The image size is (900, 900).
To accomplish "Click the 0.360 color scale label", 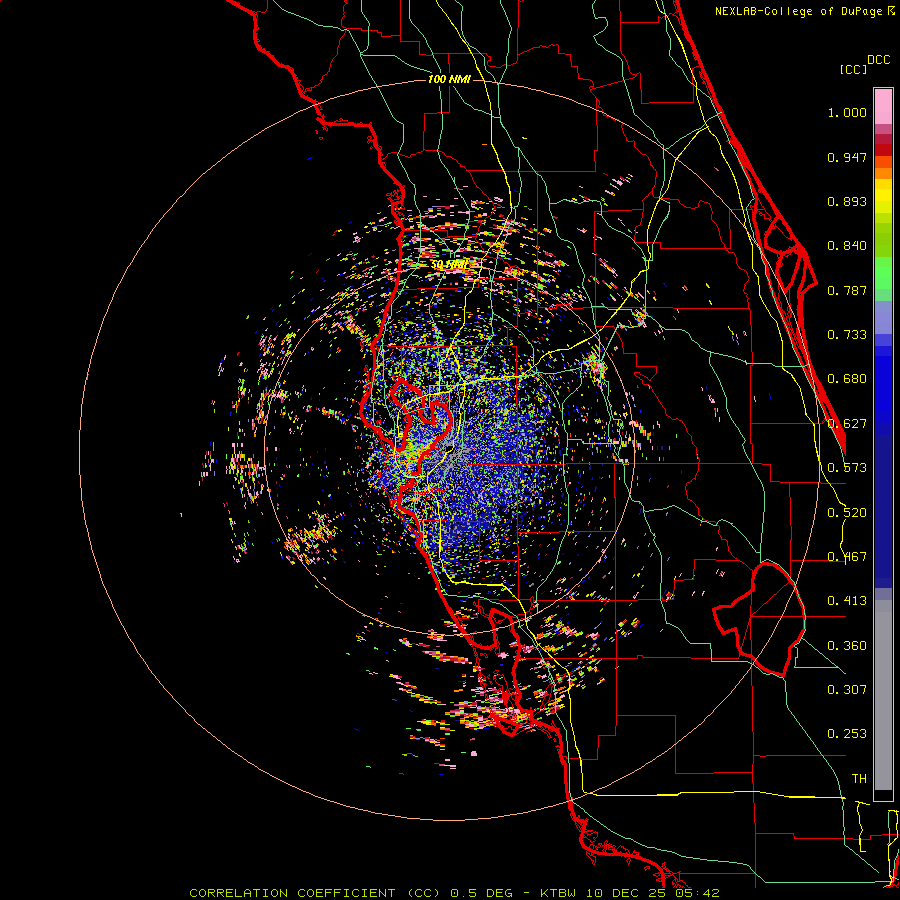I will click(x=847, y=646).
